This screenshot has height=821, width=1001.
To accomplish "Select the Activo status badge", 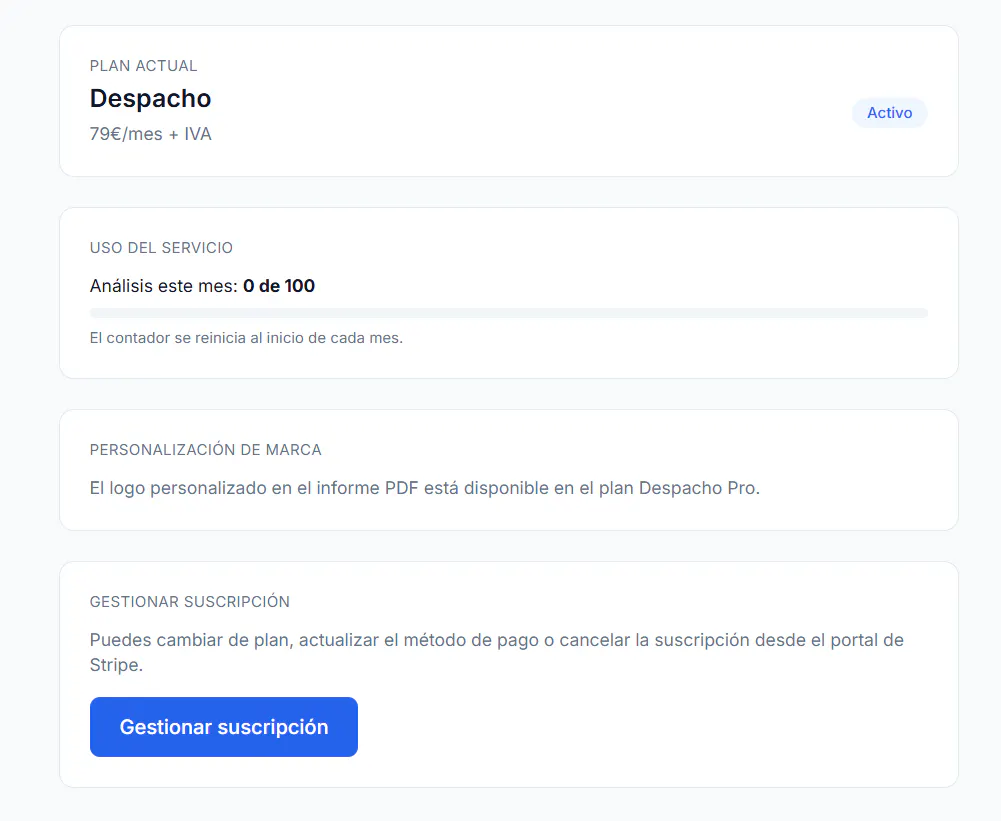I will point(889,113).
